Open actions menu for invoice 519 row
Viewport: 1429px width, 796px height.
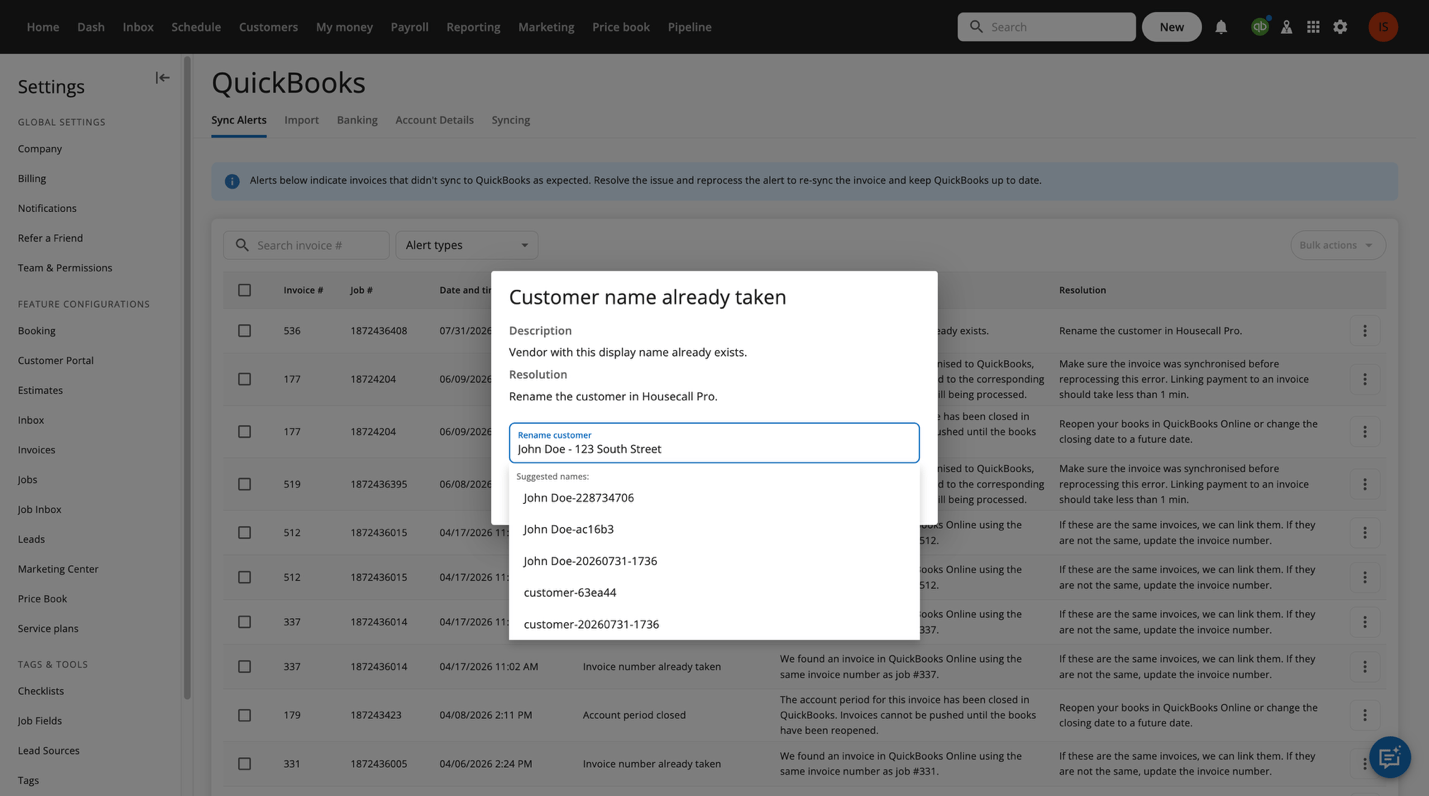coord(1364,484)
